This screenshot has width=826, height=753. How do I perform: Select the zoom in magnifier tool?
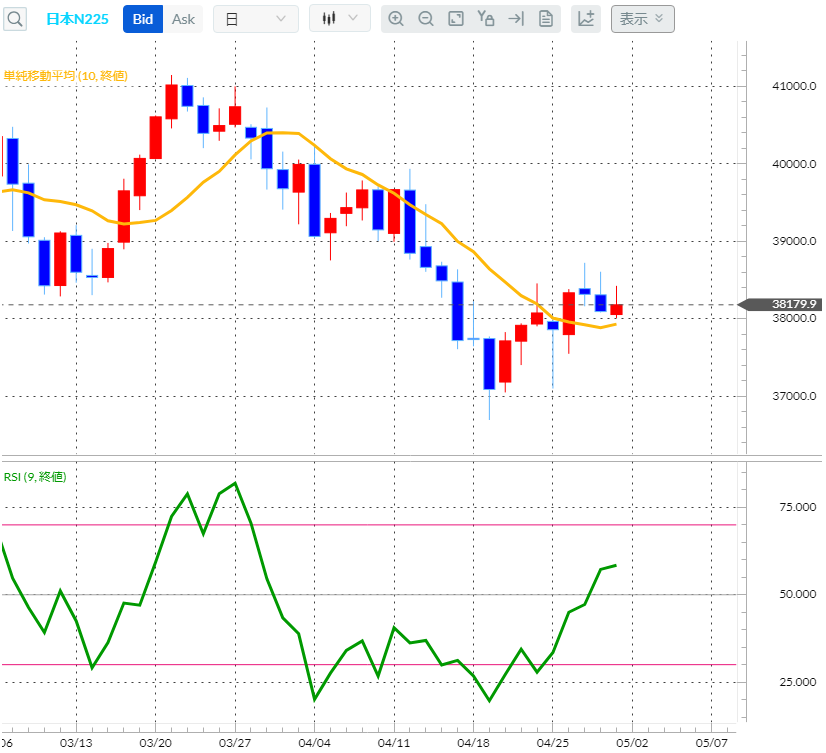pos(396,18)
